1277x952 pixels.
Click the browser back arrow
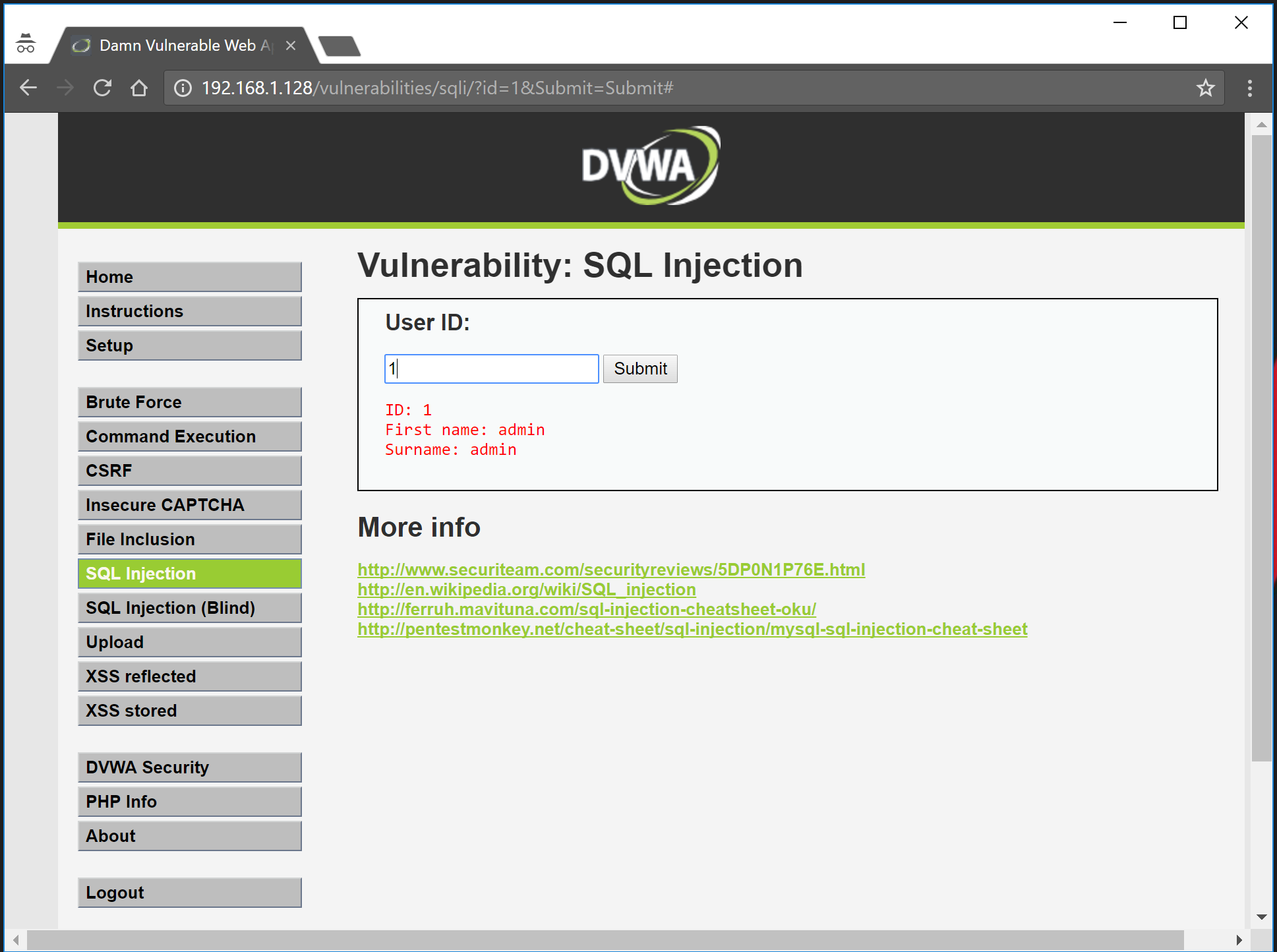coord(28,88)
